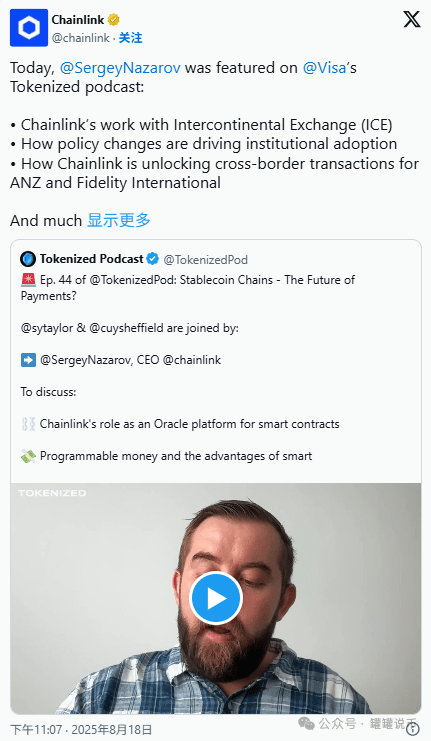Click Chainlink's gold verified badge
This screenshot has width=431, height=741.
click(x=113, y=20)
